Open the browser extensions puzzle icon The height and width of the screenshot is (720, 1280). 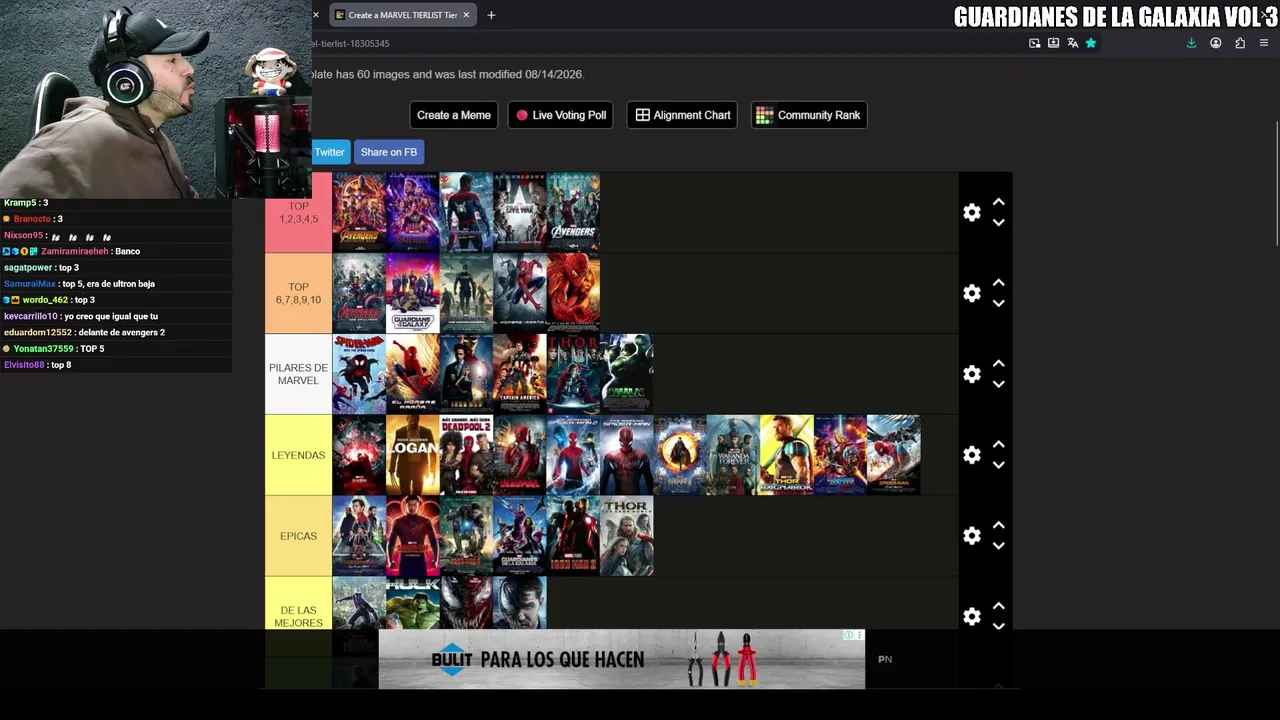[x=1240, y=43]
